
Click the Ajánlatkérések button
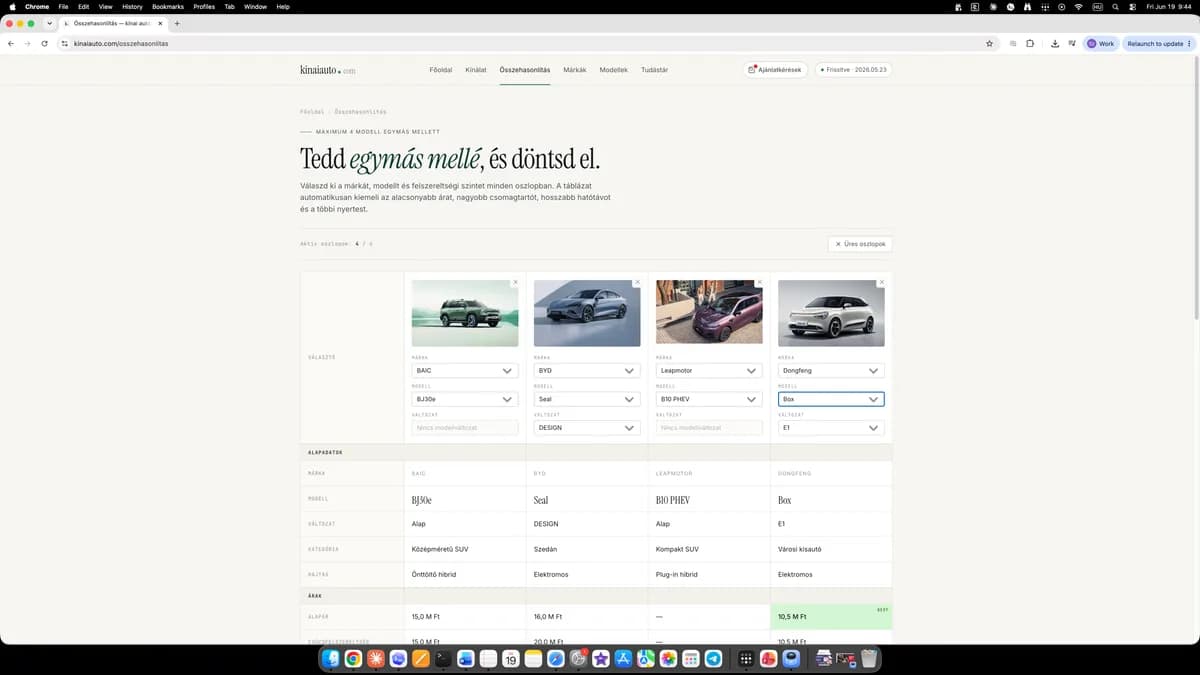(775, 70)
